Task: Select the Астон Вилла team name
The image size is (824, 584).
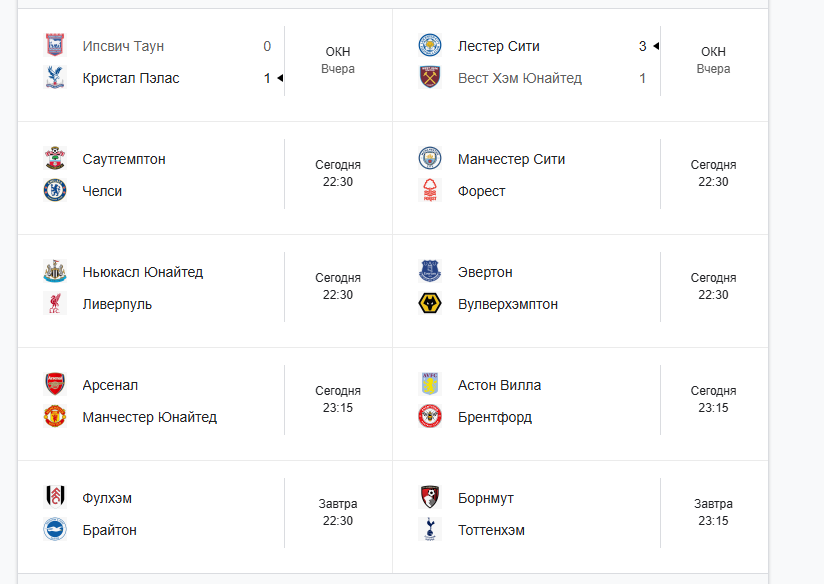Action: tap(499, 385)
